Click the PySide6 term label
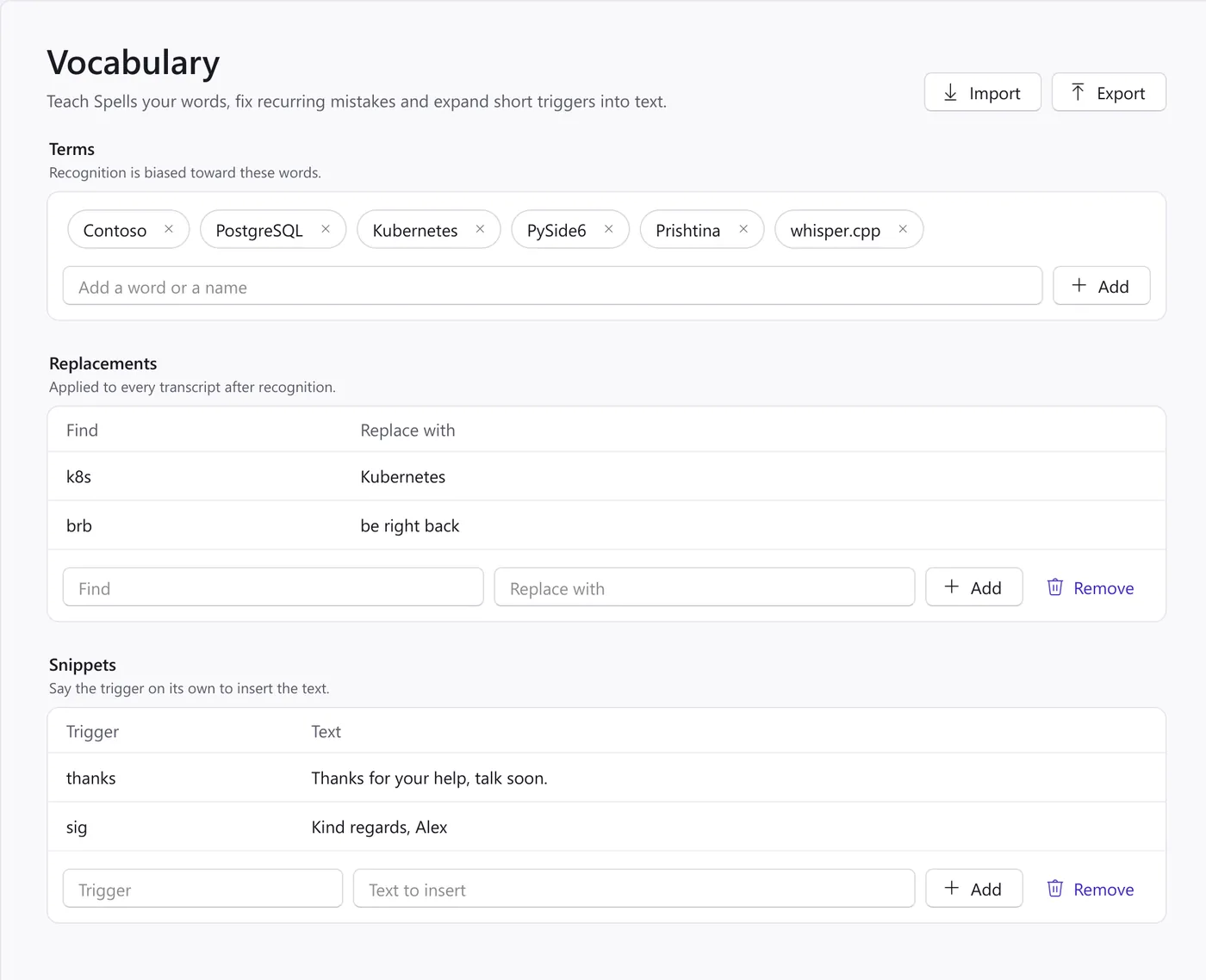The height and width of the screenshot is (980, 1206). 556,230
